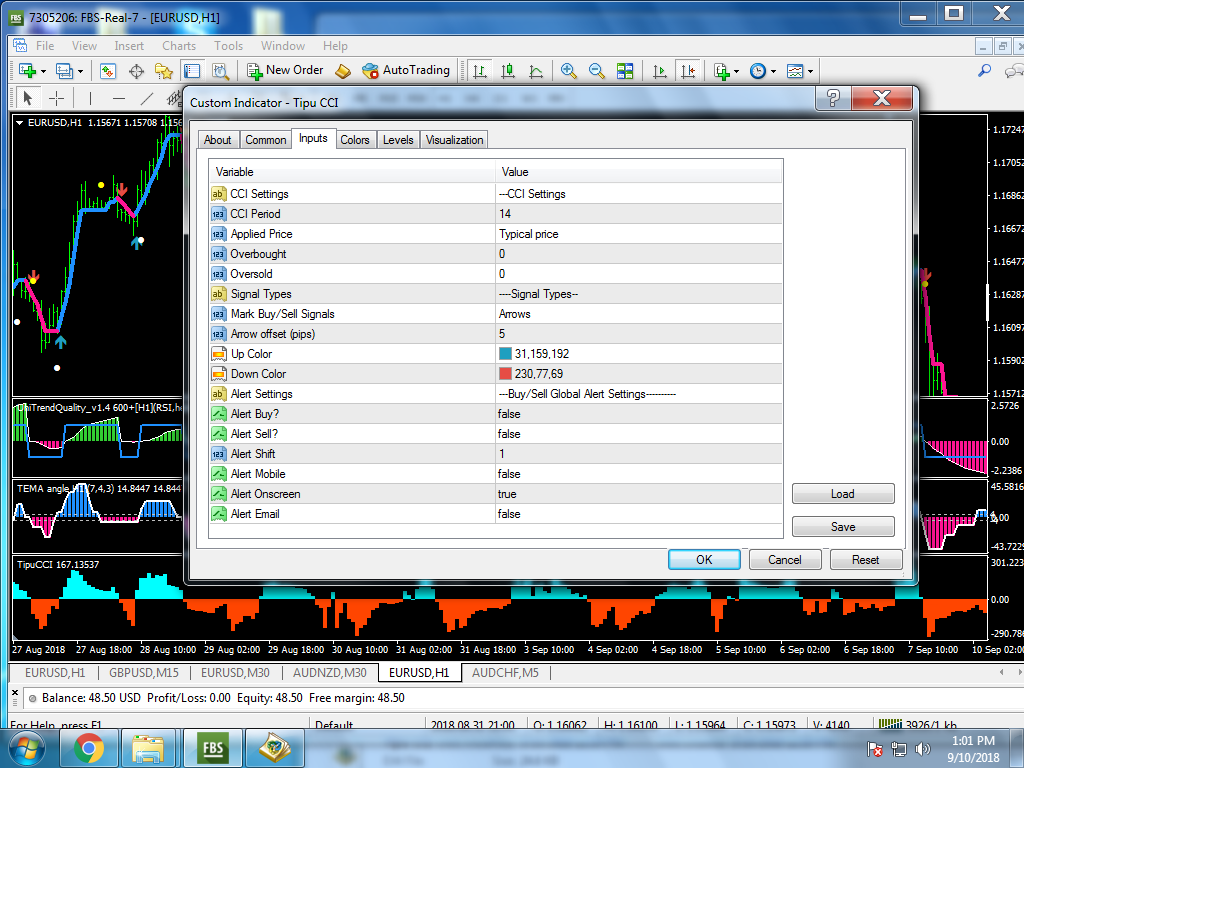
Task: Switch to the Visualization tab
Action: point(454,140)
